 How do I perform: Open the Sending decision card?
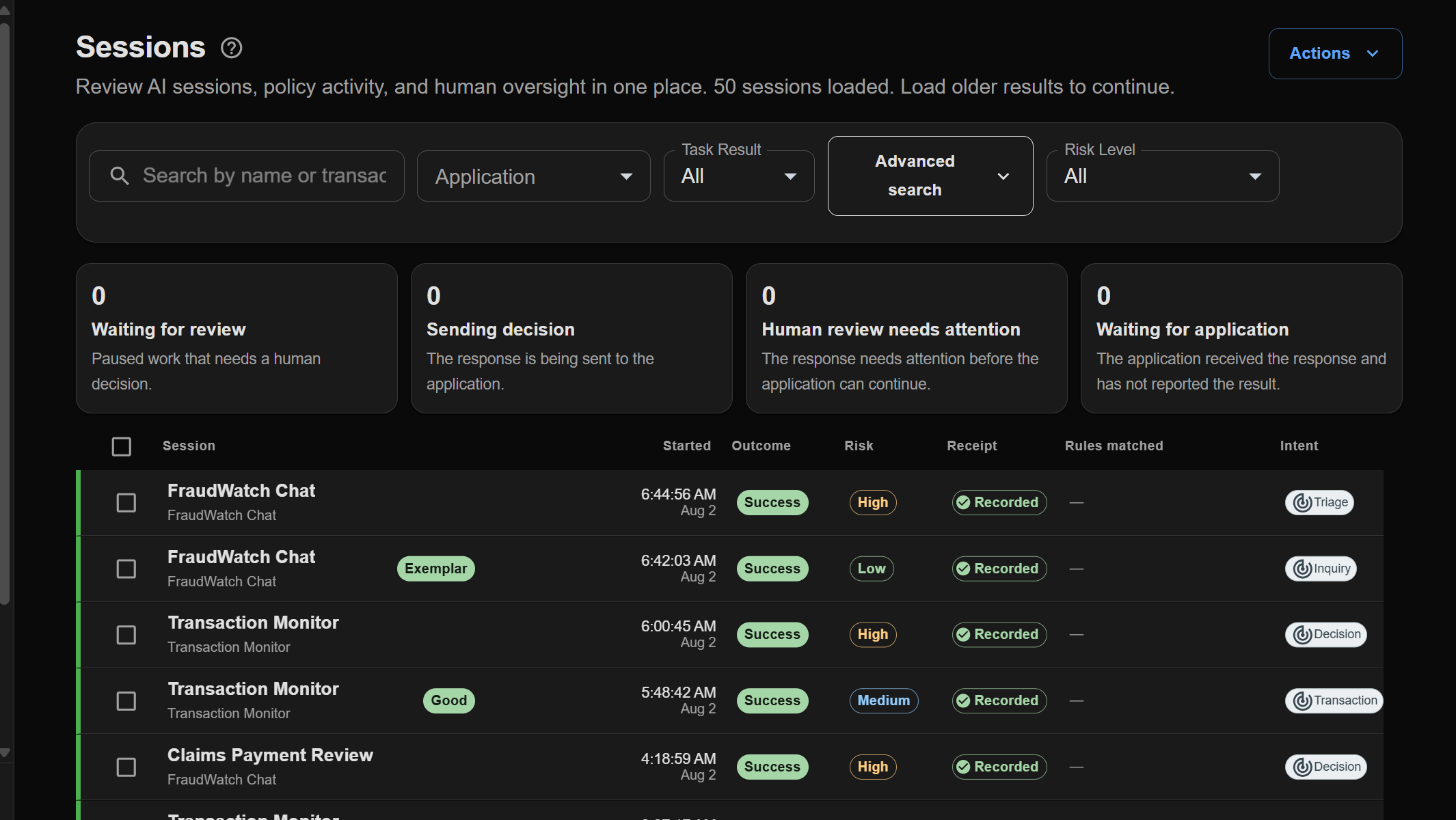coord(571,338)
